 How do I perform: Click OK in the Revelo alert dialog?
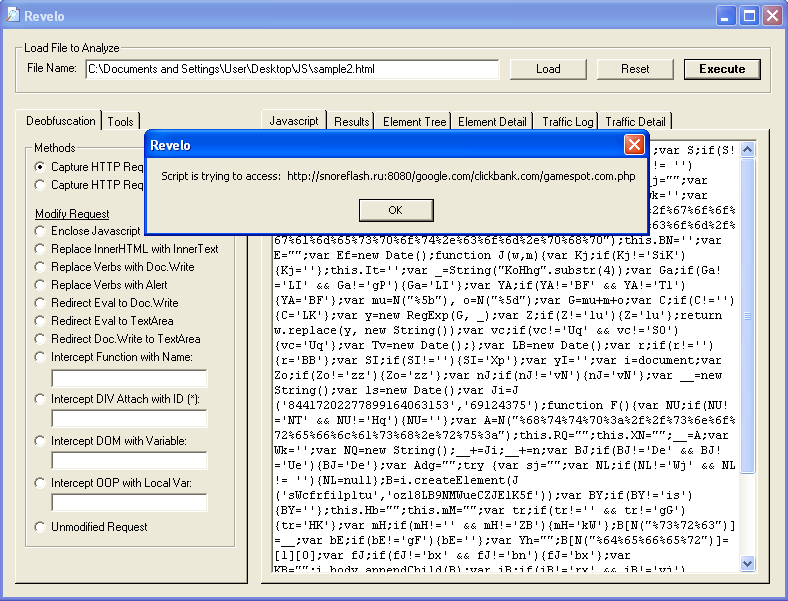pyautogui.click(x=395, y=210)
